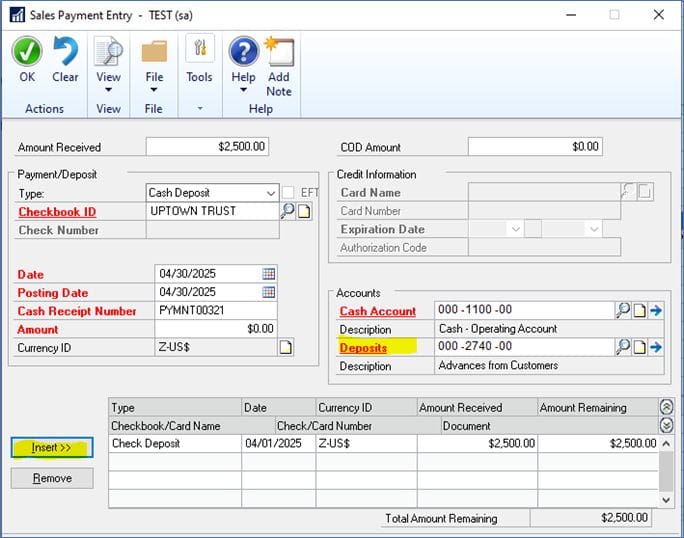Expand the Deposits account blue arrow
684x538 pixels.
pyautogui.click(x=656, y=347)
